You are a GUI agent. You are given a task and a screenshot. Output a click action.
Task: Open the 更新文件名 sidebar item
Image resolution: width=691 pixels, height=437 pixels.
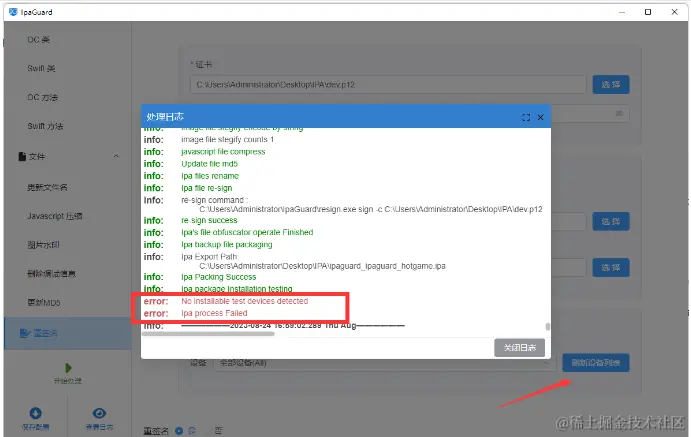click(x=47, y=187)
